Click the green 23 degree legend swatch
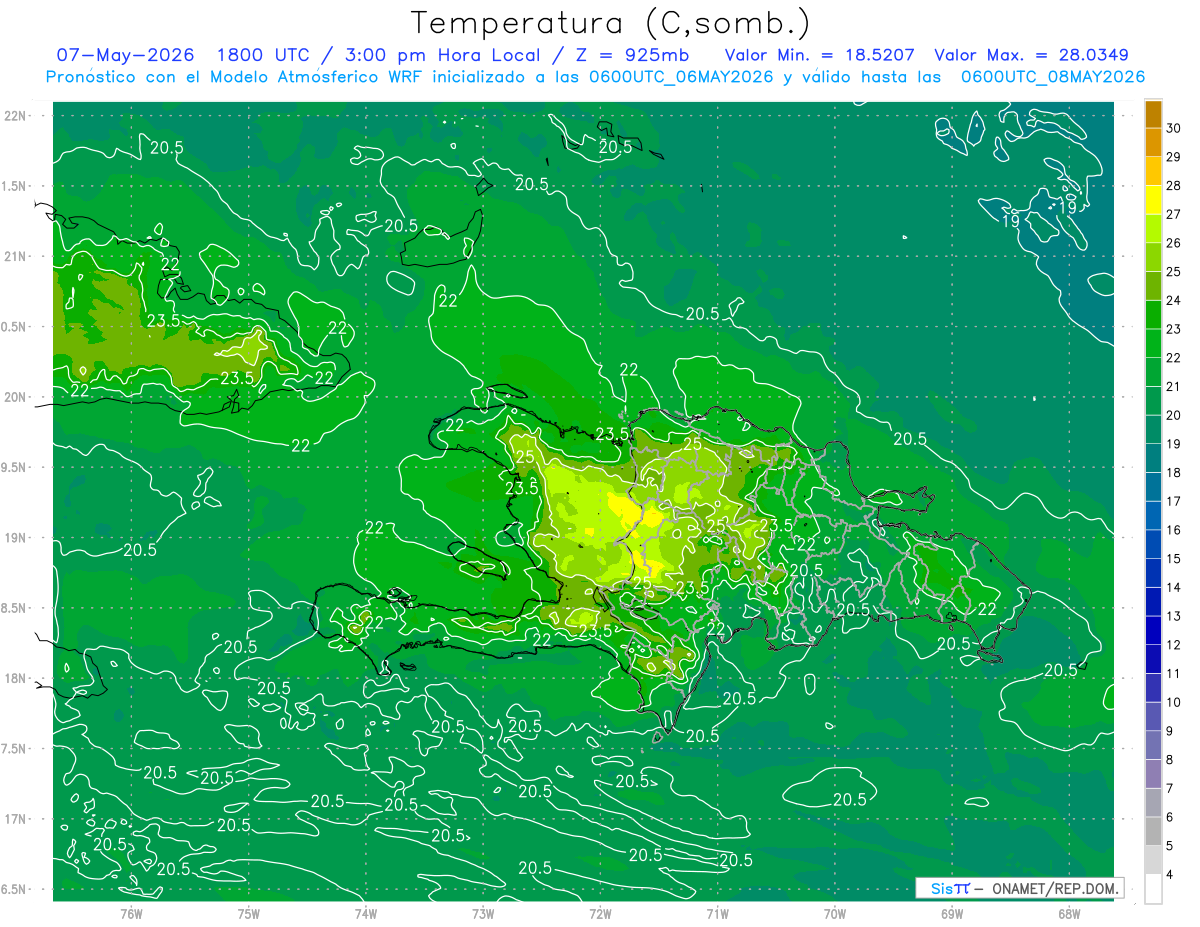Screen dimensions: 1200x927 coord(1153,343)
